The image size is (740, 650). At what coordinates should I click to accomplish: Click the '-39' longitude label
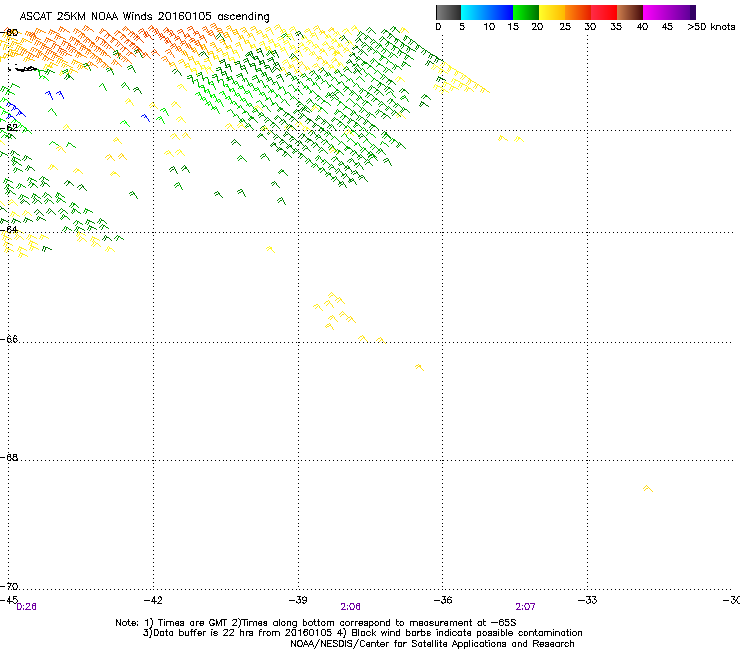[298, 600]
